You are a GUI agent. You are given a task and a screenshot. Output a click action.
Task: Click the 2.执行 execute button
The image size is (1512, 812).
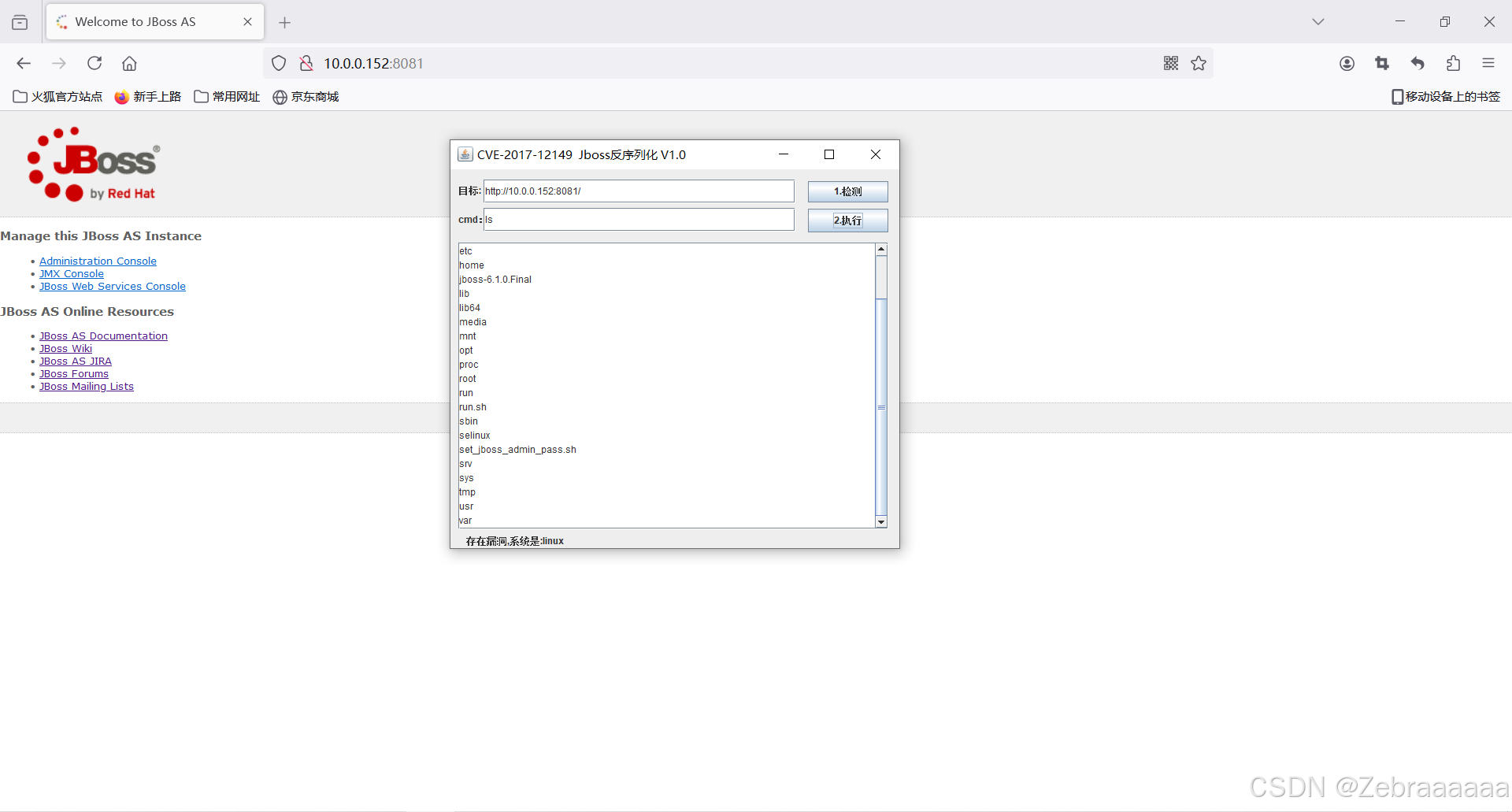click(847, 221)
